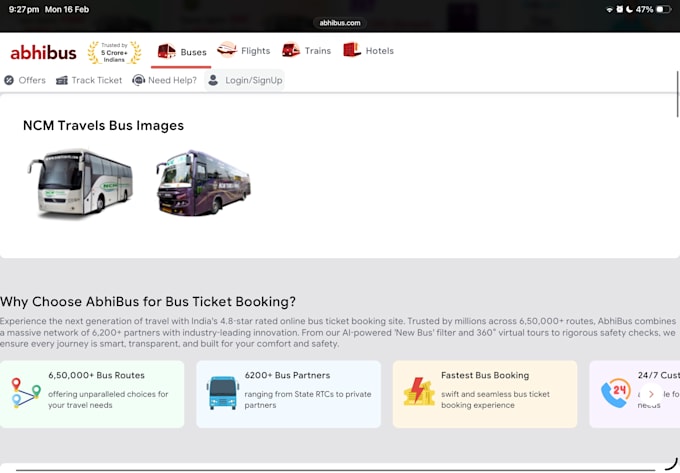
Task: Click the Track Ticket icon
Action: click(62, 80)
